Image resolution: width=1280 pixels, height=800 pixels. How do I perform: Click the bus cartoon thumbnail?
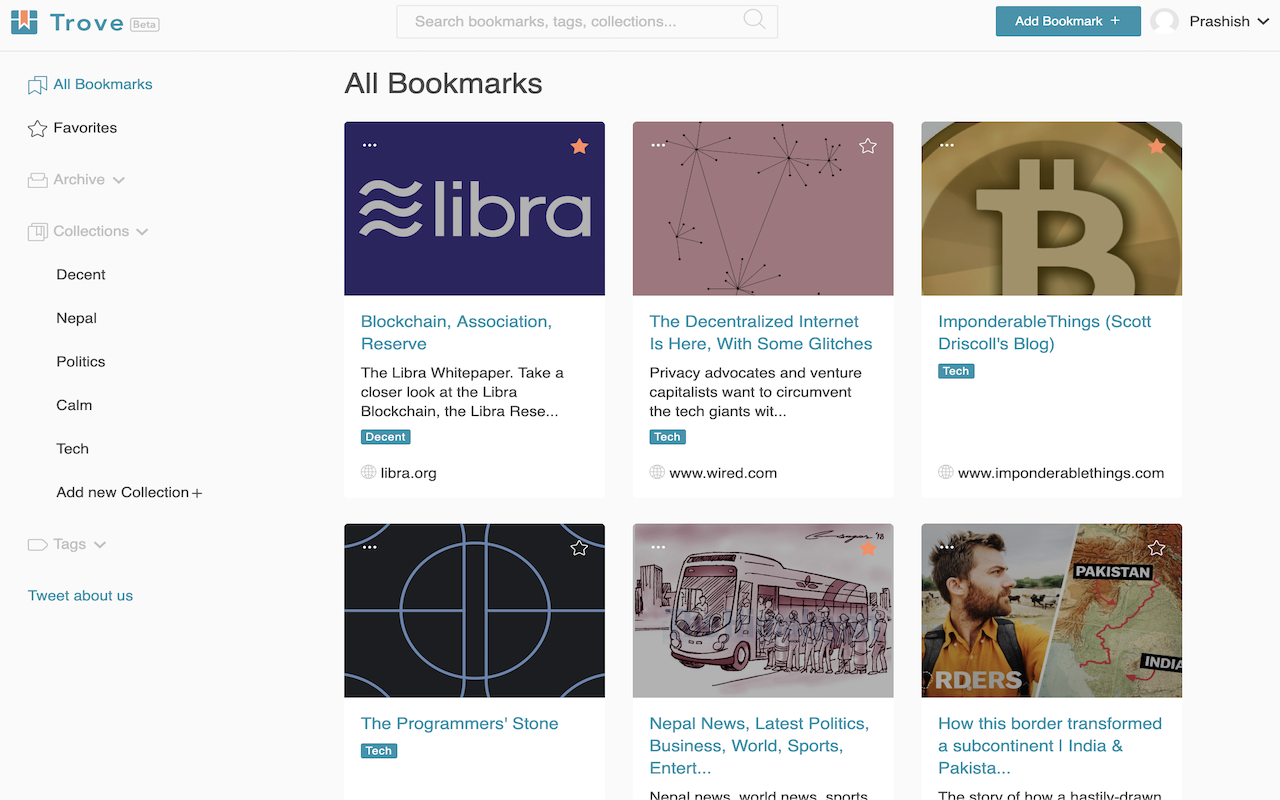pos(763,610)
